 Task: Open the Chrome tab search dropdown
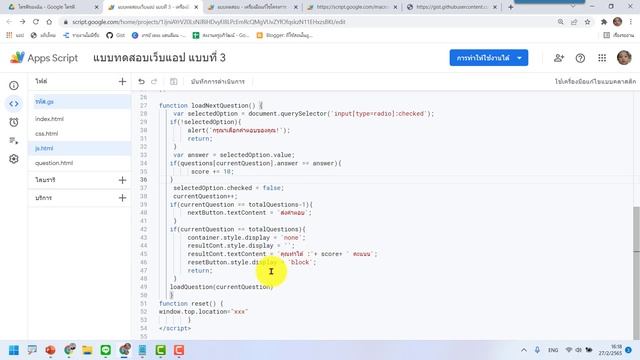572,7
